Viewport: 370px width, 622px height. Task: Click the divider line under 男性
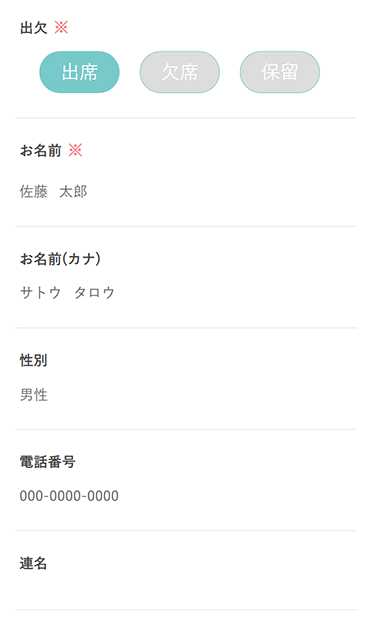click(186, 429)
